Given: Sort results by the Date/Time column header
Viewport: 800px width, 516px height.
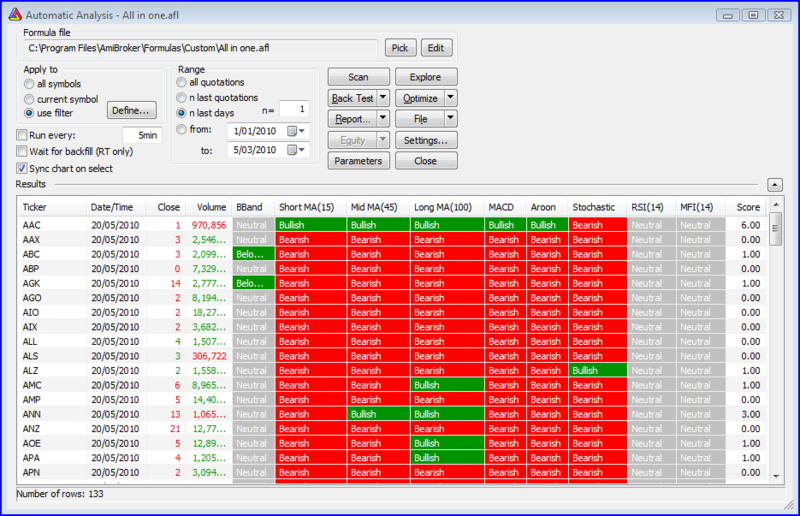Looking at the screenshot, I should (116, 207).
